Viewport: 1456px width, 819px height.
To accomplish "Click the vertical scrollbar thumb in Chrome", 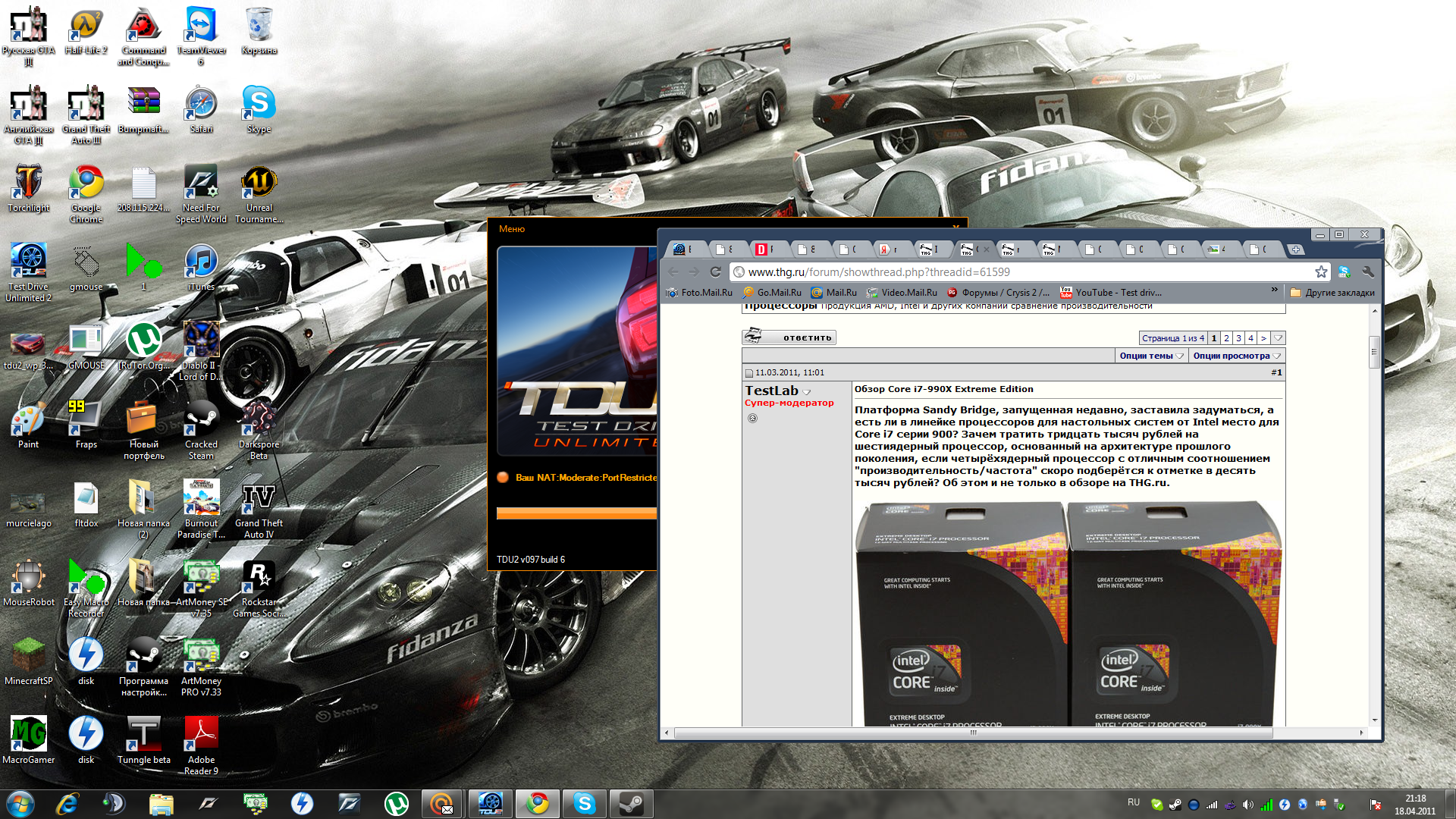I will coord(1373,351).
